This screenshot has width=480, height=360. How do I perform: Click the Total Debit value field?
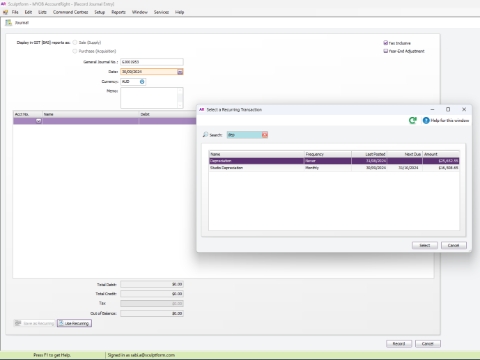point(152,284)
